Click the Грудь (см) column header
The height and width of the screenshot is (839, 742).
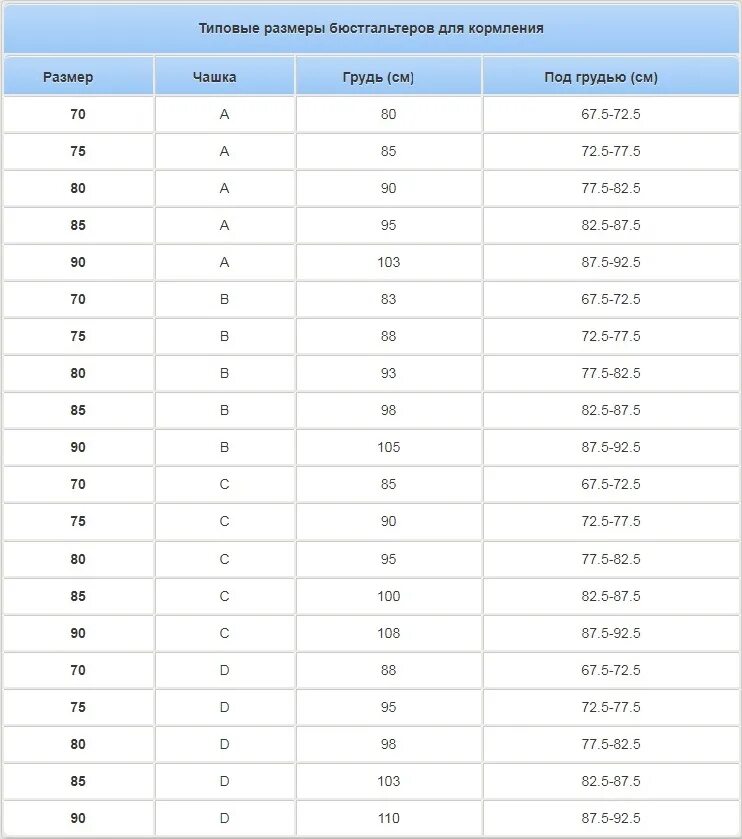coord(378,77)
